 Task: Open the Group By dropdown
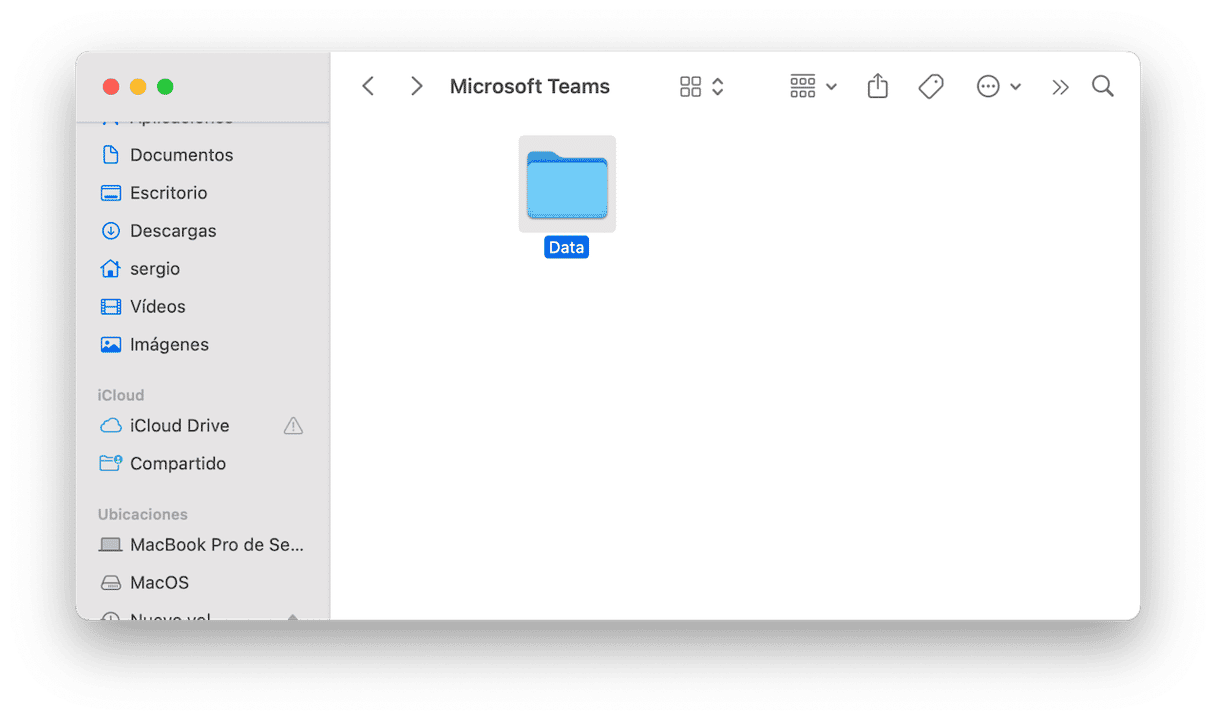click(x=813, y=87)
